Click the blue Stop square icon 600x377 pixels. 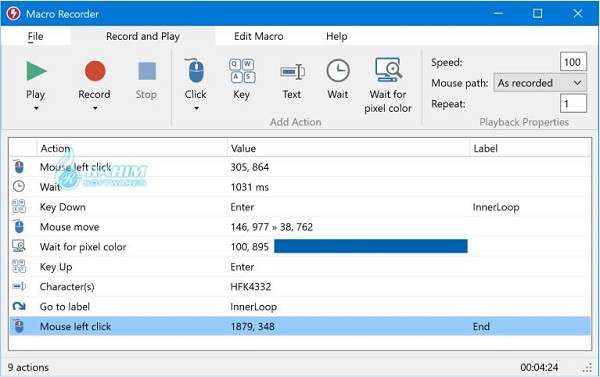point(147,71)
